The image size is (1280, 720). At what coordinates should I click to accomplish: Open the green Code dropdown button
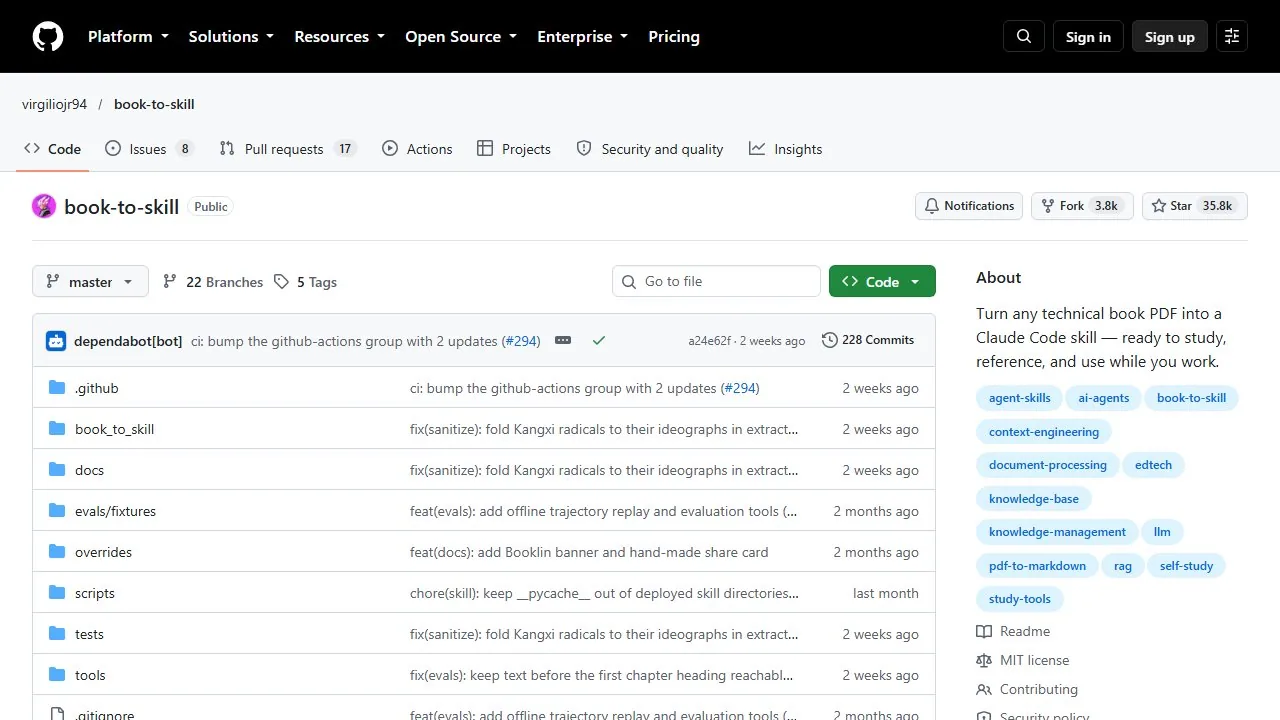point(882,282)
